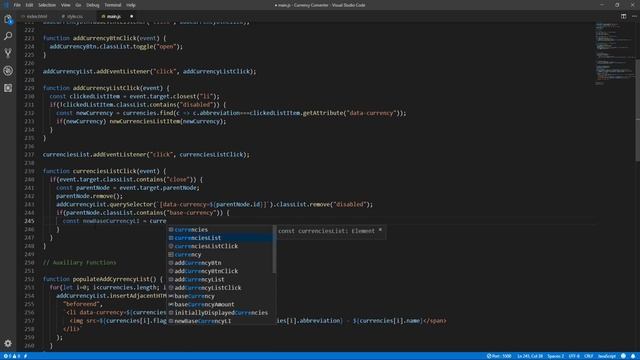Open the Debug view in activity bar

tap(8, 71)
